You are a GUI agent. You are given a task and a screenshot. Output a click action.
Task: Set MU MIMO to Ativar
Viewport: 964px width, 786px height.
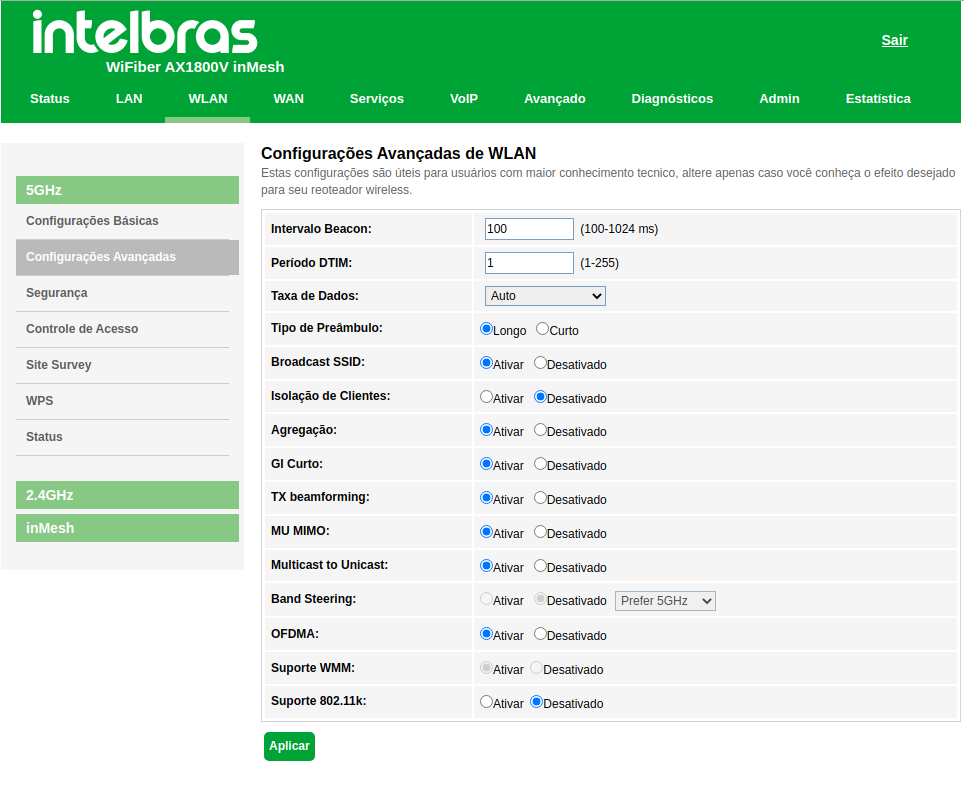486,531
